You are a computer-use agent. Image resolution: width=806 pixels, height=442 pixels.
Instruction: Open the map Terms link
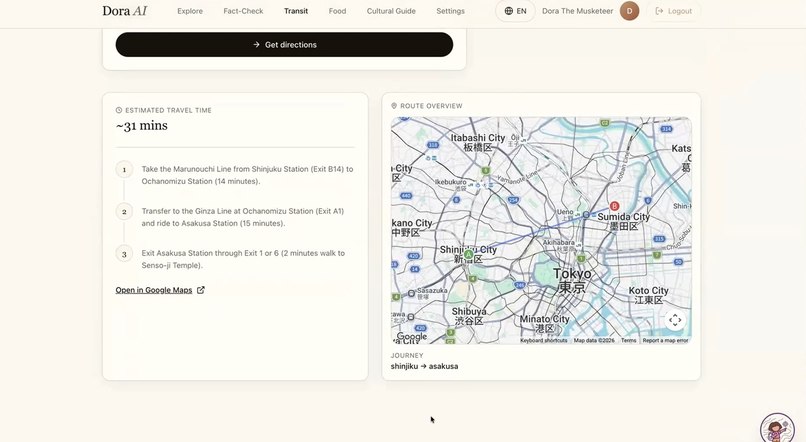click(x=628, y=340)
